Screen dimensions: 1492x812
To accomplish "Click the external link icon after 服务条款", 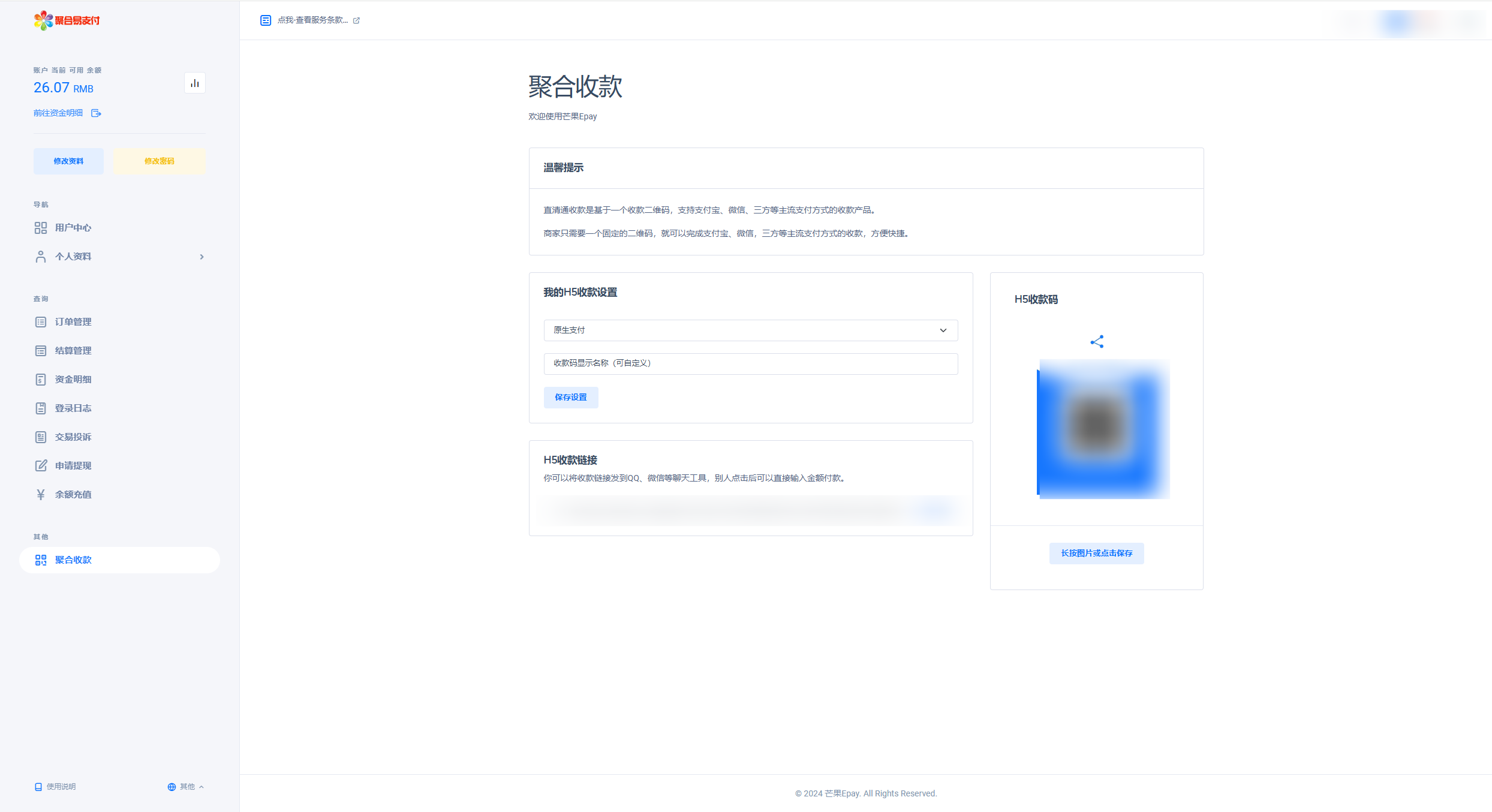I will (x=356, y=20).
